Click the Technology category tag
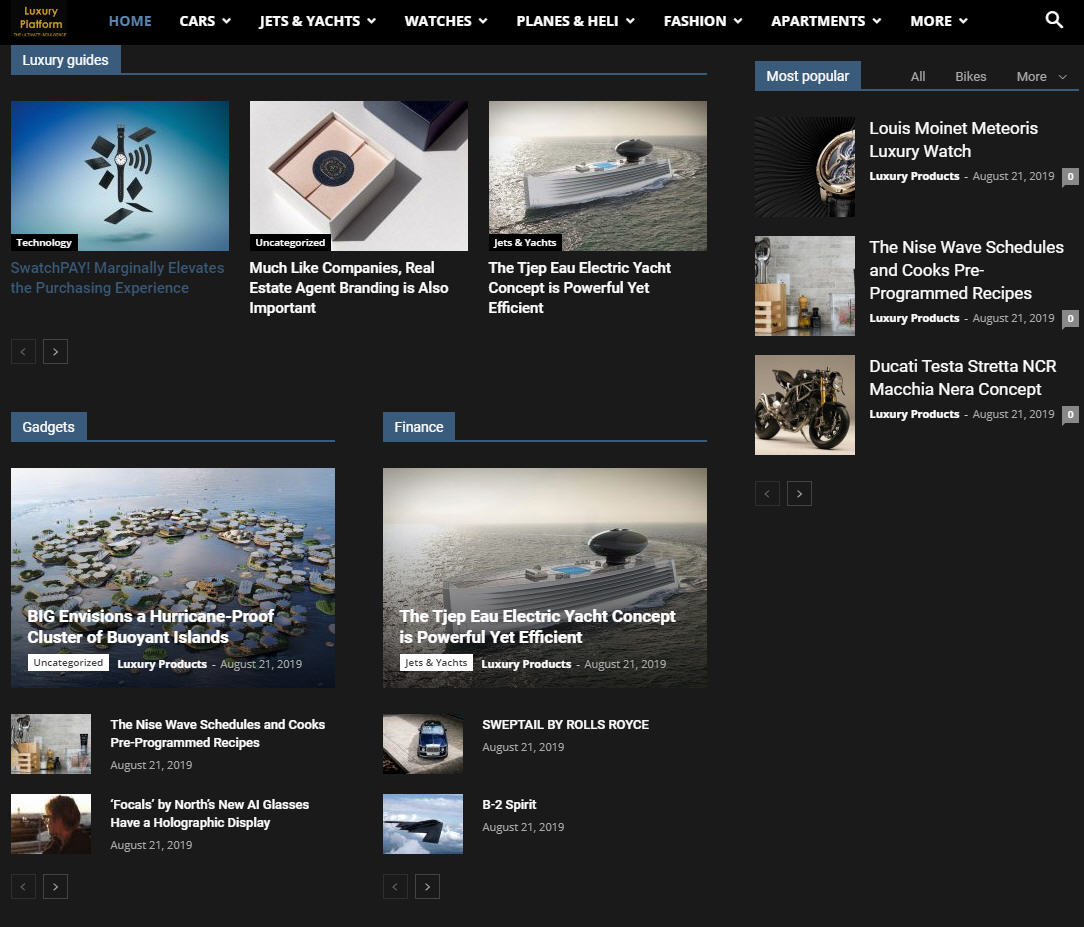The width and height of the screenshot is (1084, 927). 44,242
